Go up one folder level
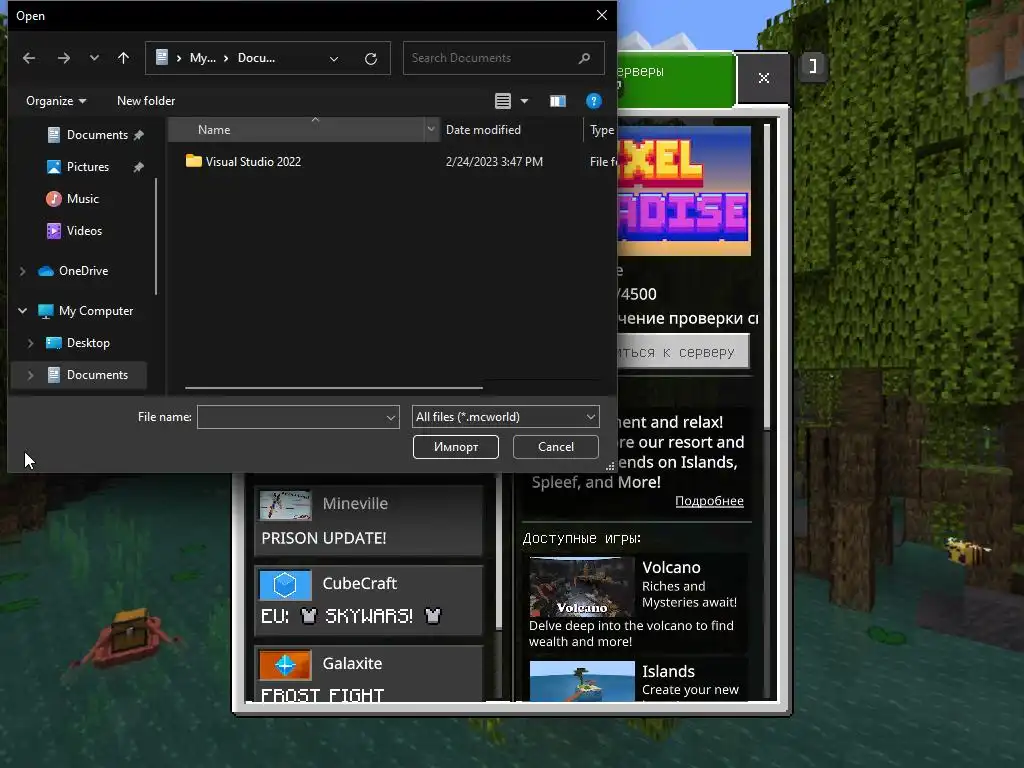The image size is (1024, 768). pos(123,58)
